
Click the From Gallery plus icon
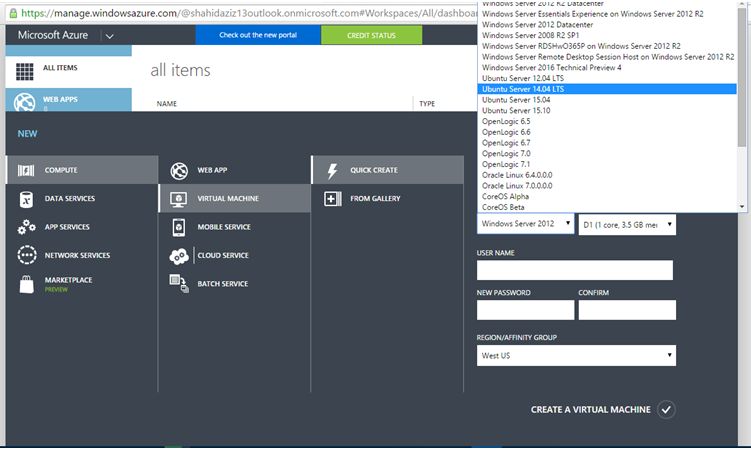[332, 199]
